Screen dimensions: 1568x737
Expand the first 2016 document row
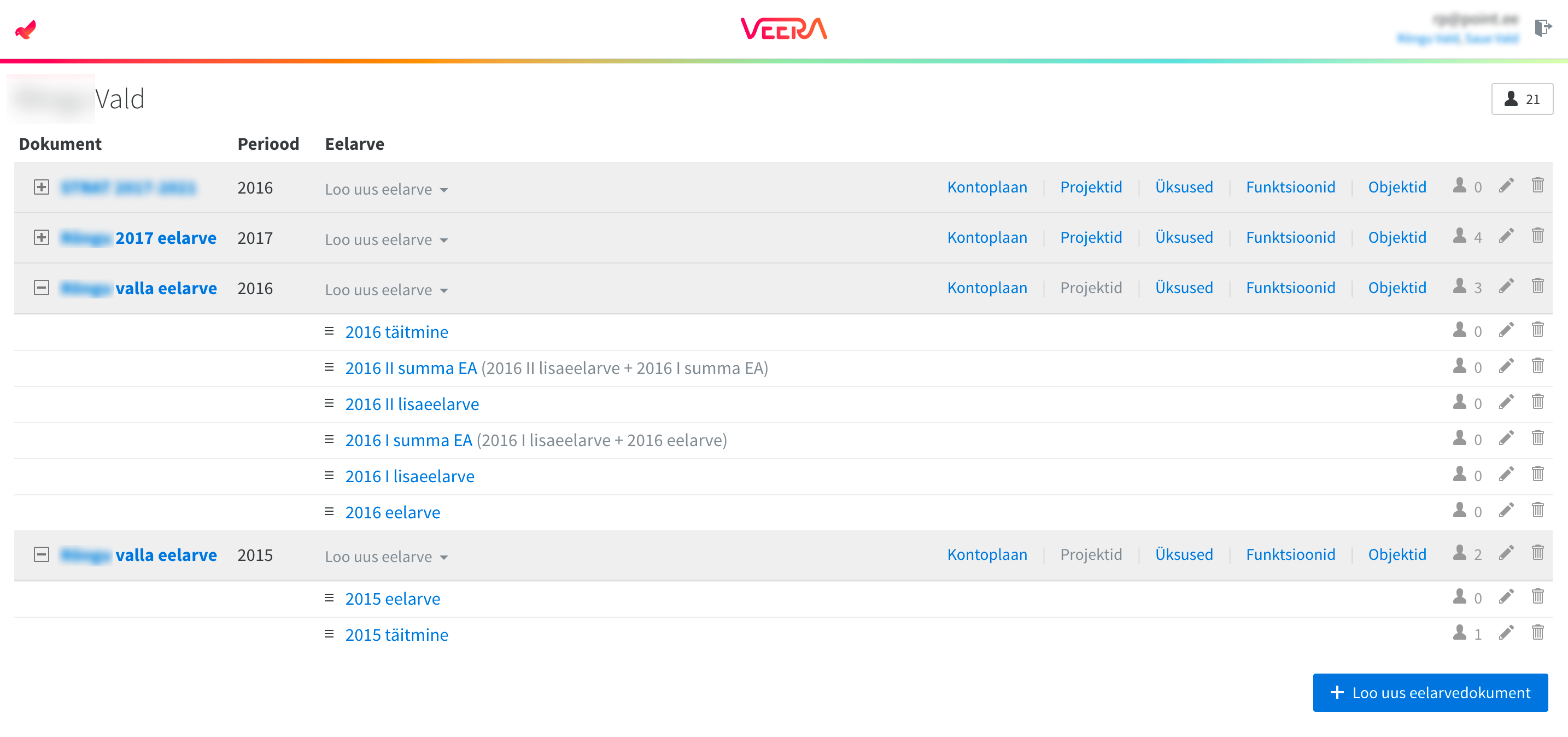42,188
